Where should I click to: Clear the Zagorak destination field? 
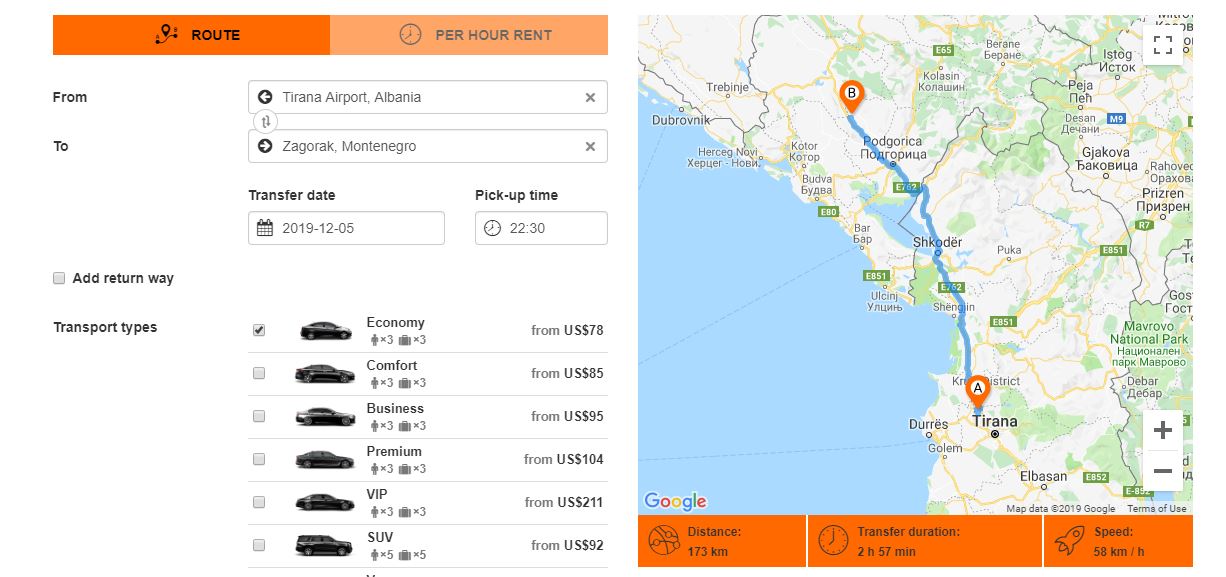(590, 146)
